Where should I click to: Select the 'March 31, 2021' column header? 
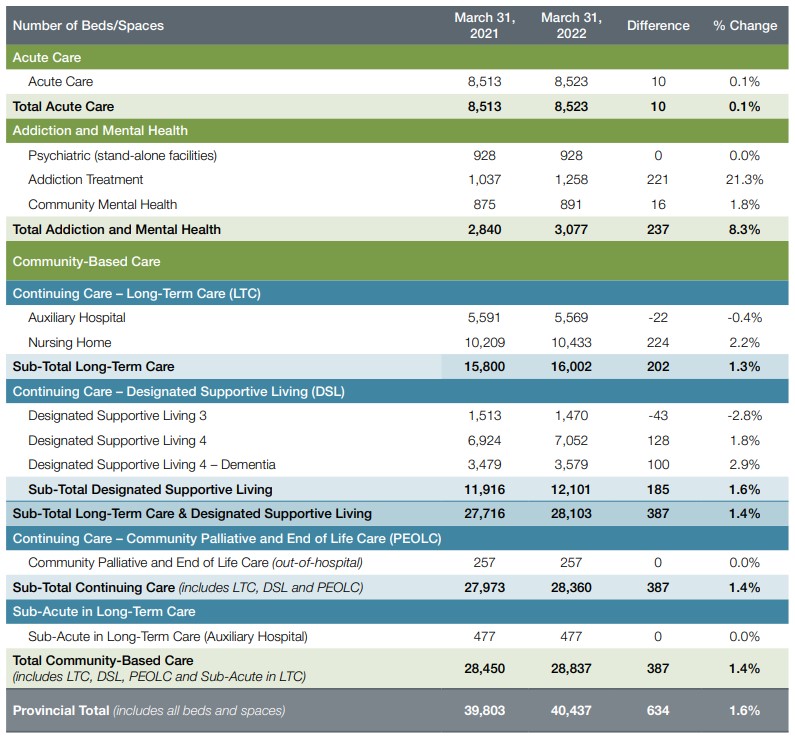tap(485, 25)
